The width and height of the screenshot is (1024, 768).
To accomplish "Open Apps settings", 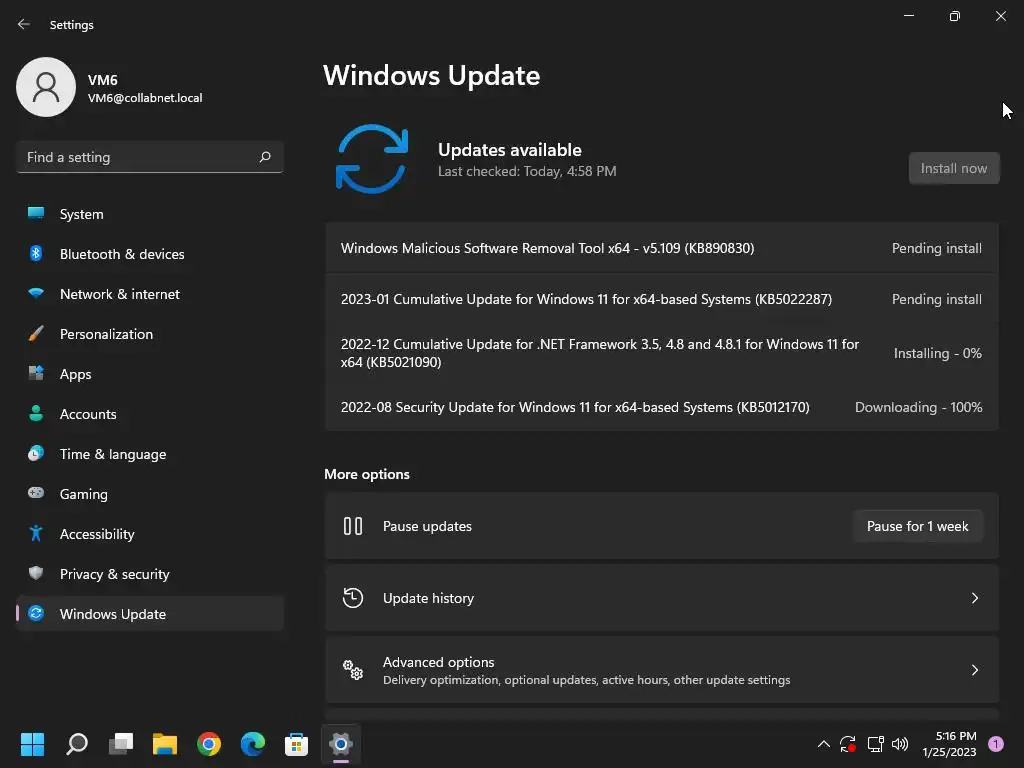I will [150, 374].
